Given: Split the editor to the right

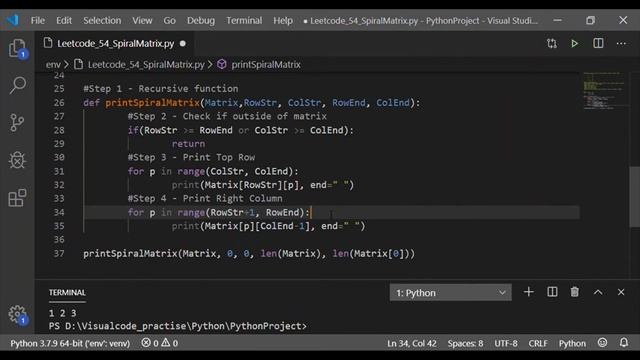Looking at the screenshot, I should click(598, 43).
